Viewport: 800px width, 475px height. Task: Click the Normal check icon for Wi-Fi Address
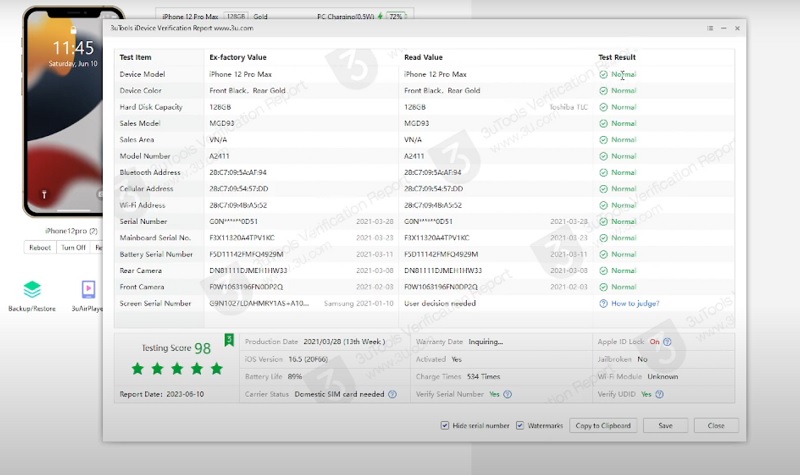[x=604, y=205]
